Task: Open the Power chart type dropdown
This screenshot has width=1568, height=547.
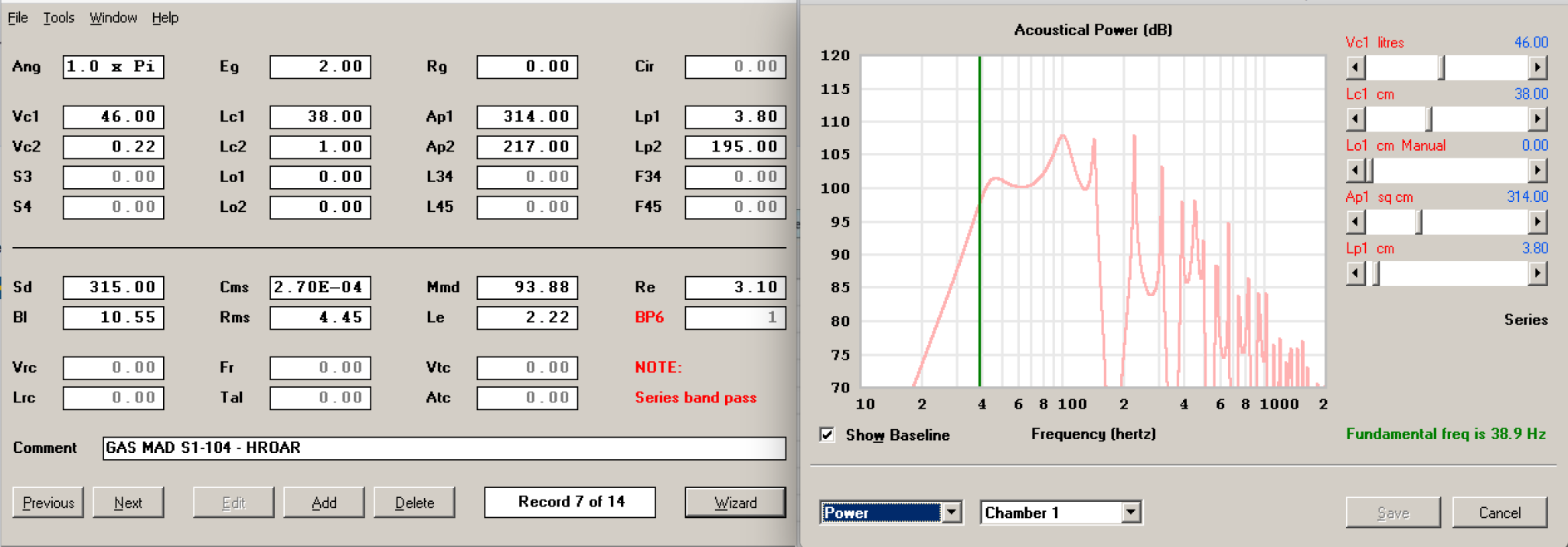Action: (952, 512)
